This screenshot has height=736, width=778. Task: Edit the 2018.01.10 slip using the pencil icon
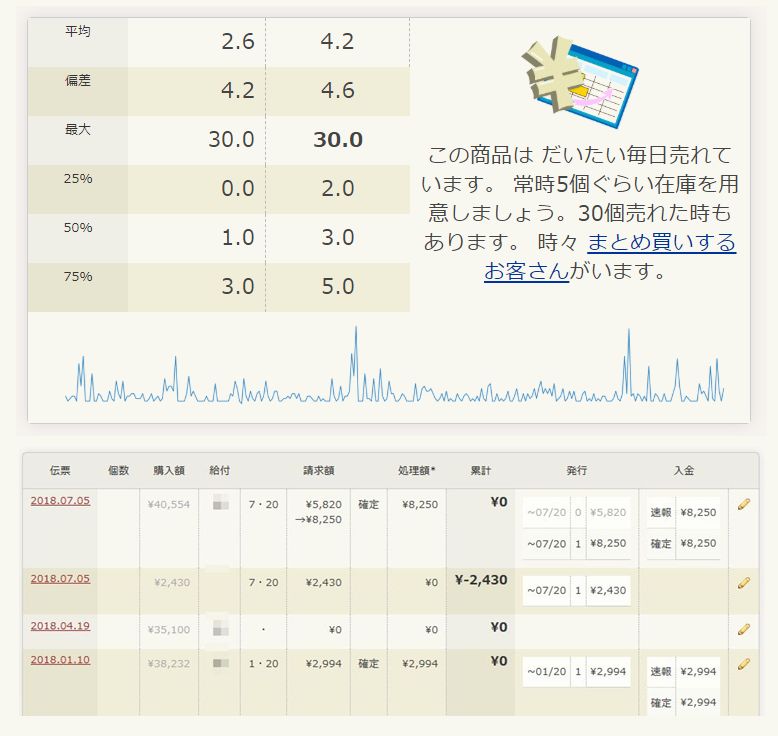pyautogui.click(x=743, y=663)
